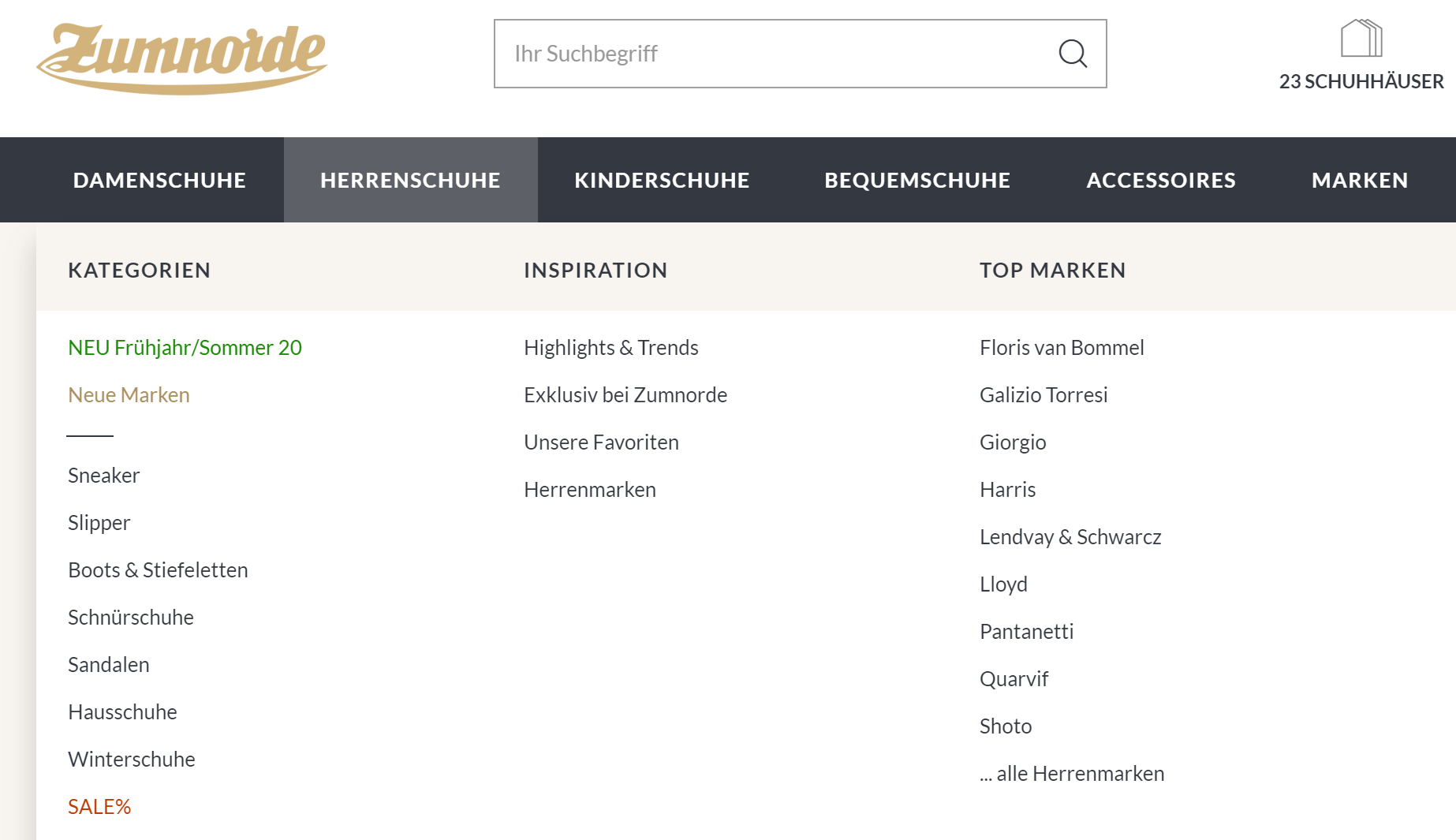The image size is (1456, 840).
Task: Go to Bequemschuhe in the navigation bar
Action: [x=917, y=181]
